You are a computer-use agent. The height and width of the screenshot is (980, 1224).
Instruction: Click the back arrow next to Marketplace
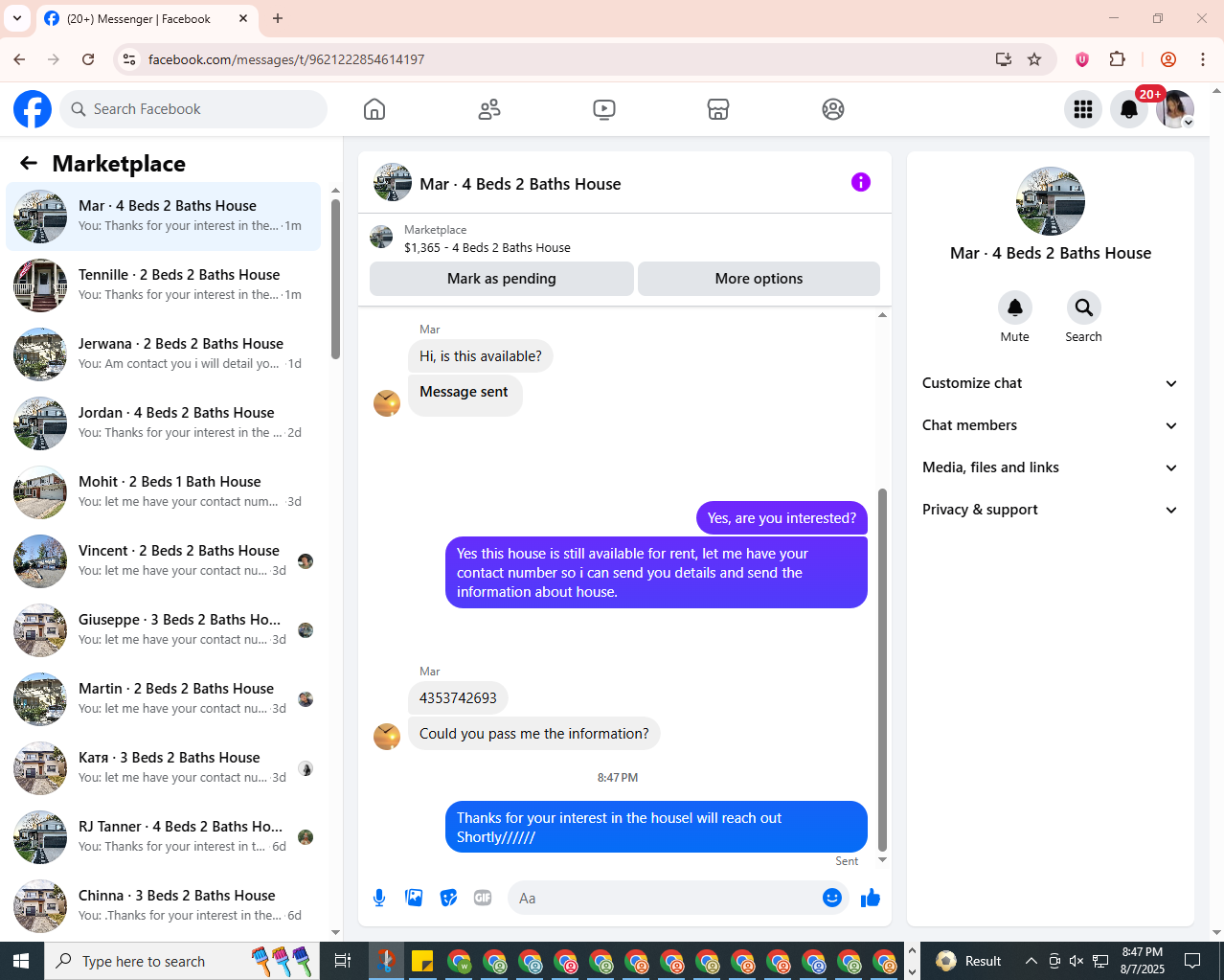pyautogui.click(x=29, y=164)
